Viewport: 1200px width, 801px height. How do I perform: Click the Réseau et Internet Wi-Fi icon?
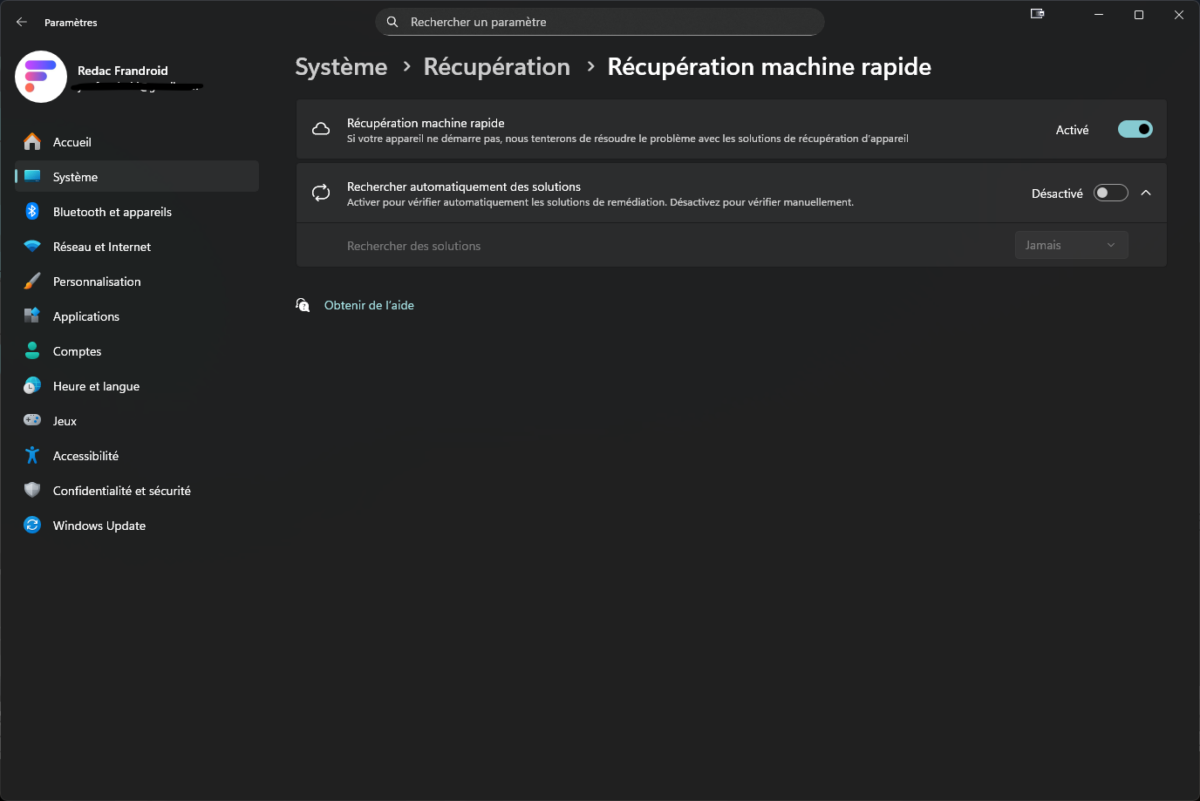(x=32, y=247)
